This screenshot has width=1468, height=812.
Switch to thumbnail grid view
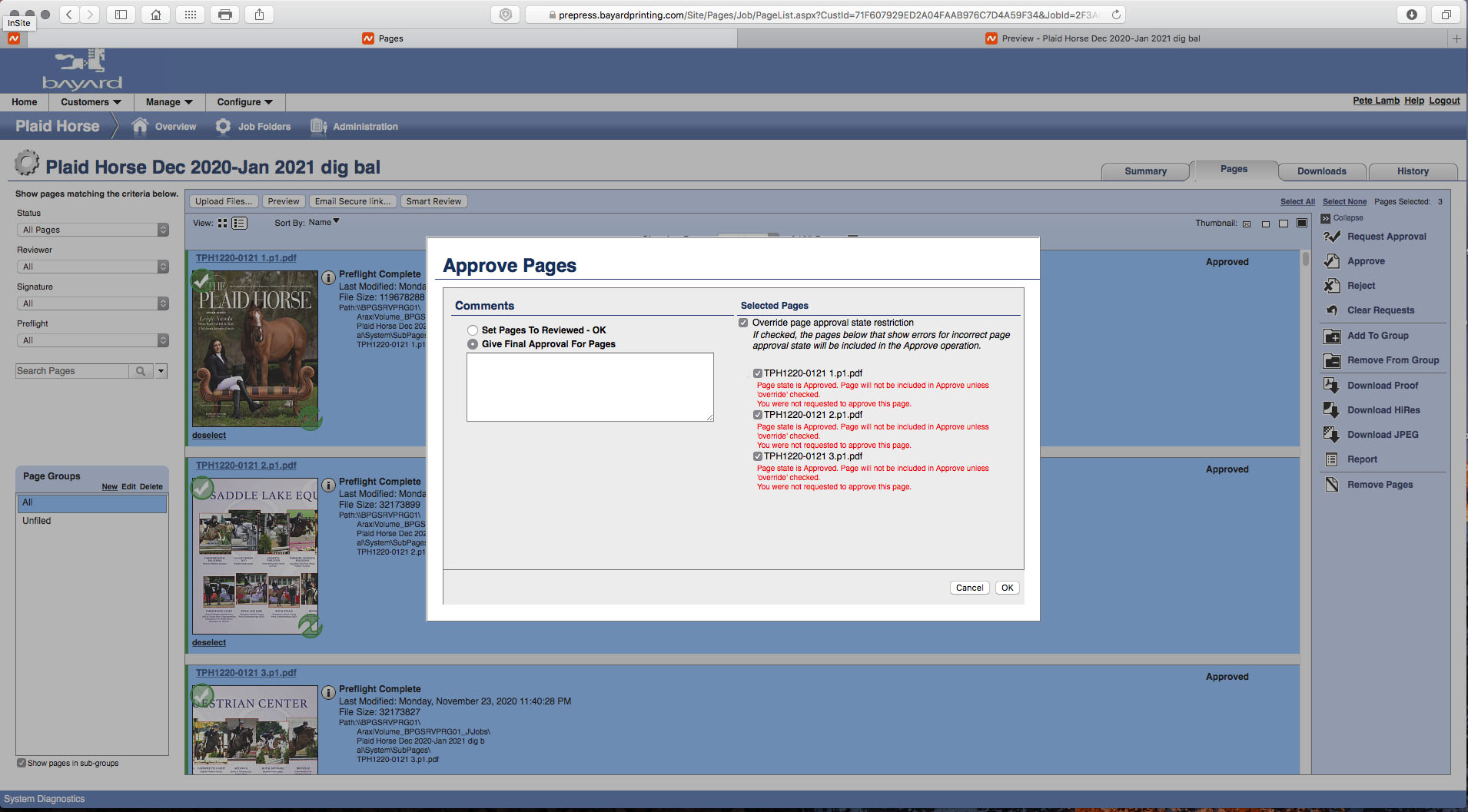(x=223, y=223)
